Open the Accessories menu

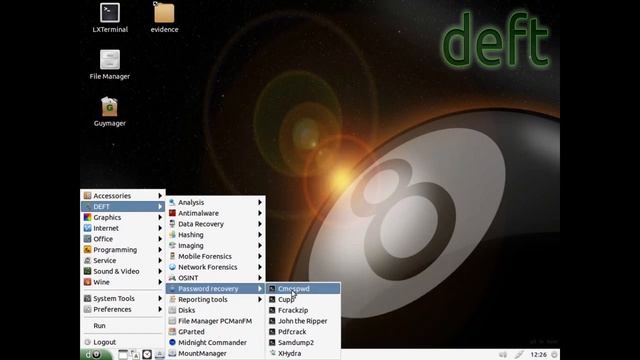click(x=123, y=196)
